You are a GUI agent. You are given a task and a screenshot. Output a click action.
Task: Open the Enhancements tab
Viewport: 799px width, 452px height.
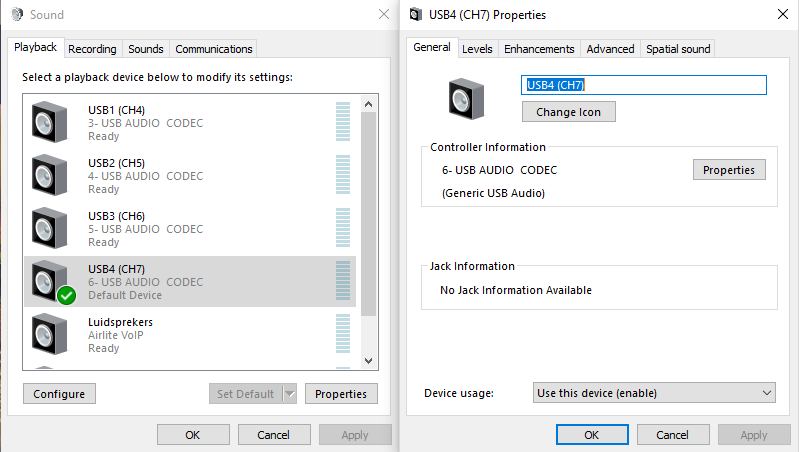point(539,49)
